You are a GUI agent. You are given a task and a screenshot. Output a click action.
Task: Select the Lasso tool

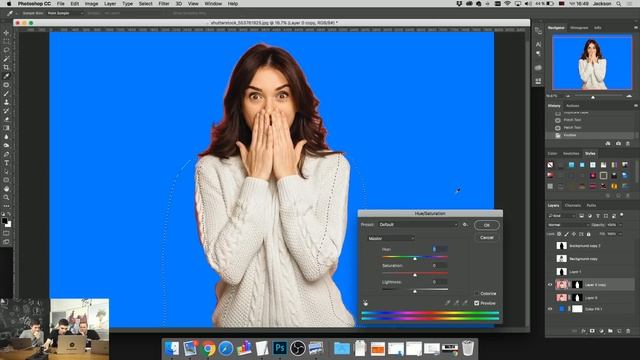click(6, 50)
